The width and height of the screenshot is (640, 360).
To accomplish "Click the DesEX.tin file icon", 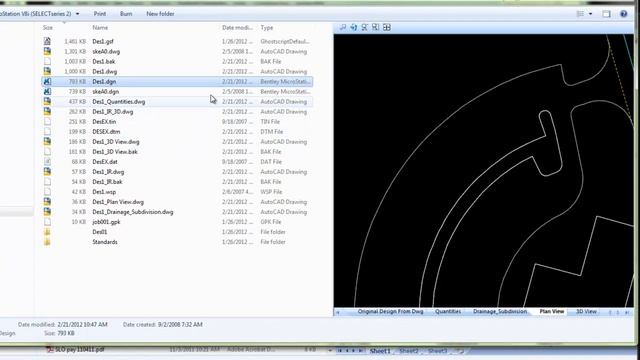I will pyautogui.click(x=47, y=122).
